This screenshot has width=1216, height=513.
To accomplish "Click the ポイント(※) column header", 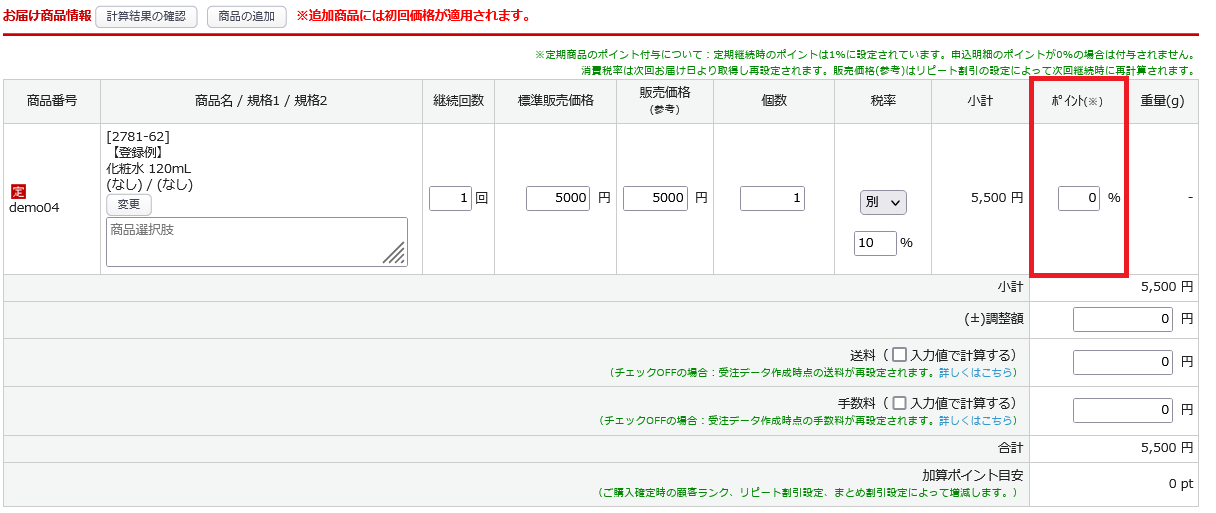I will [1077, 101].
